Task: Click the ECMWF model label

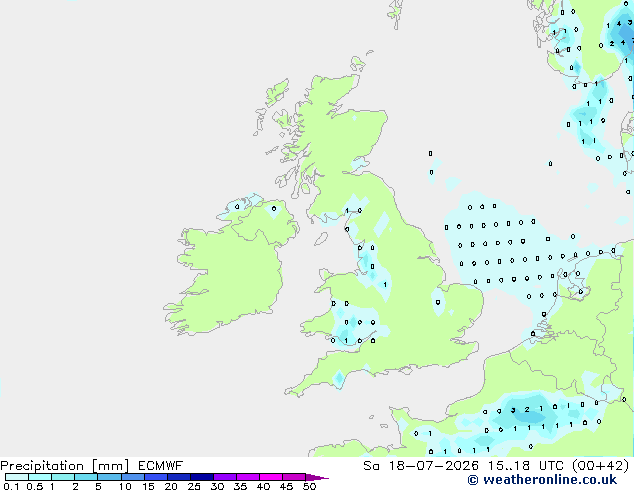Action: click(x=161, y=466)
